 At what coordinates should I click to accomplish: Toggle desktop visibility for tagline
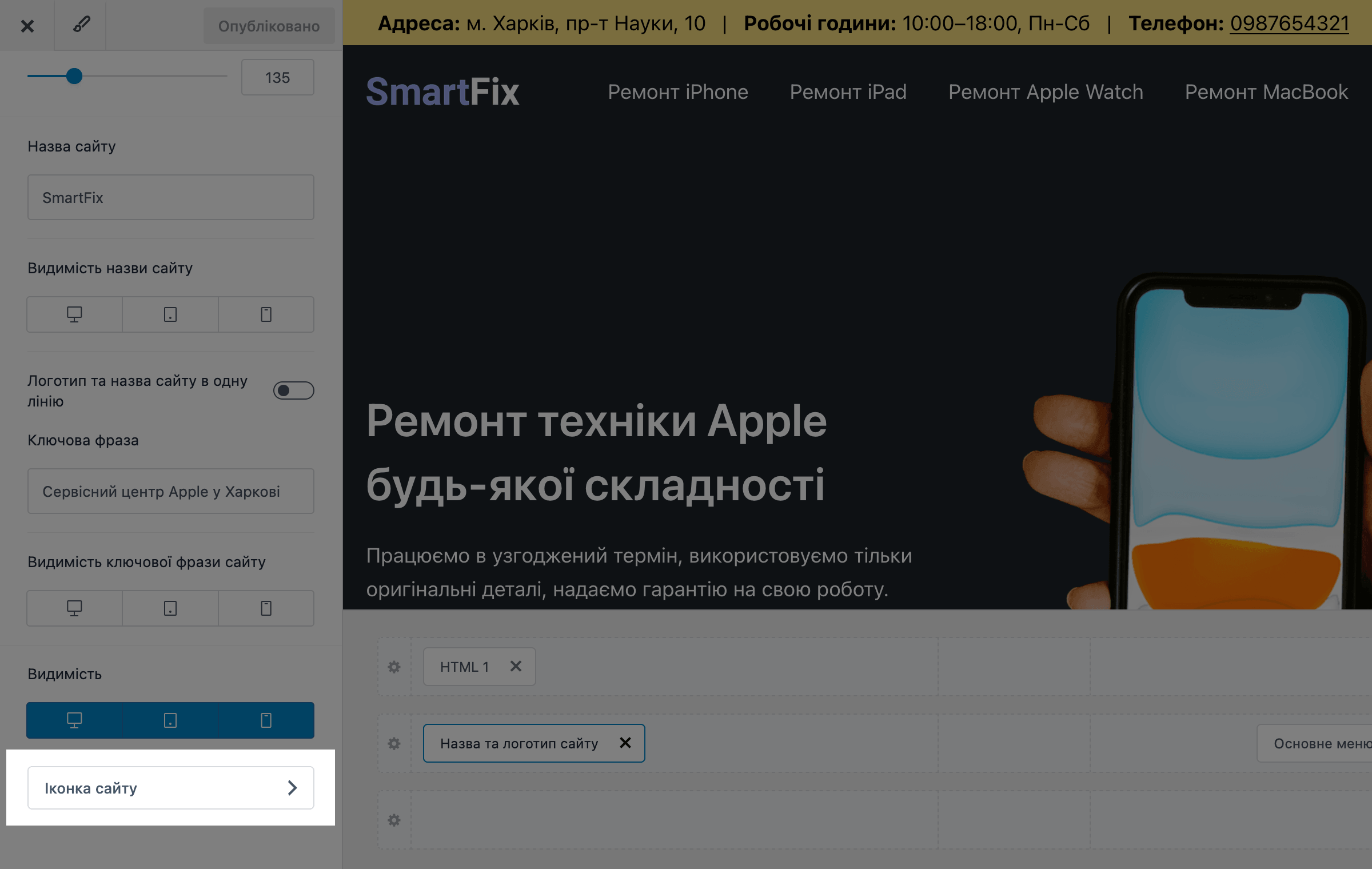[74, 608]
